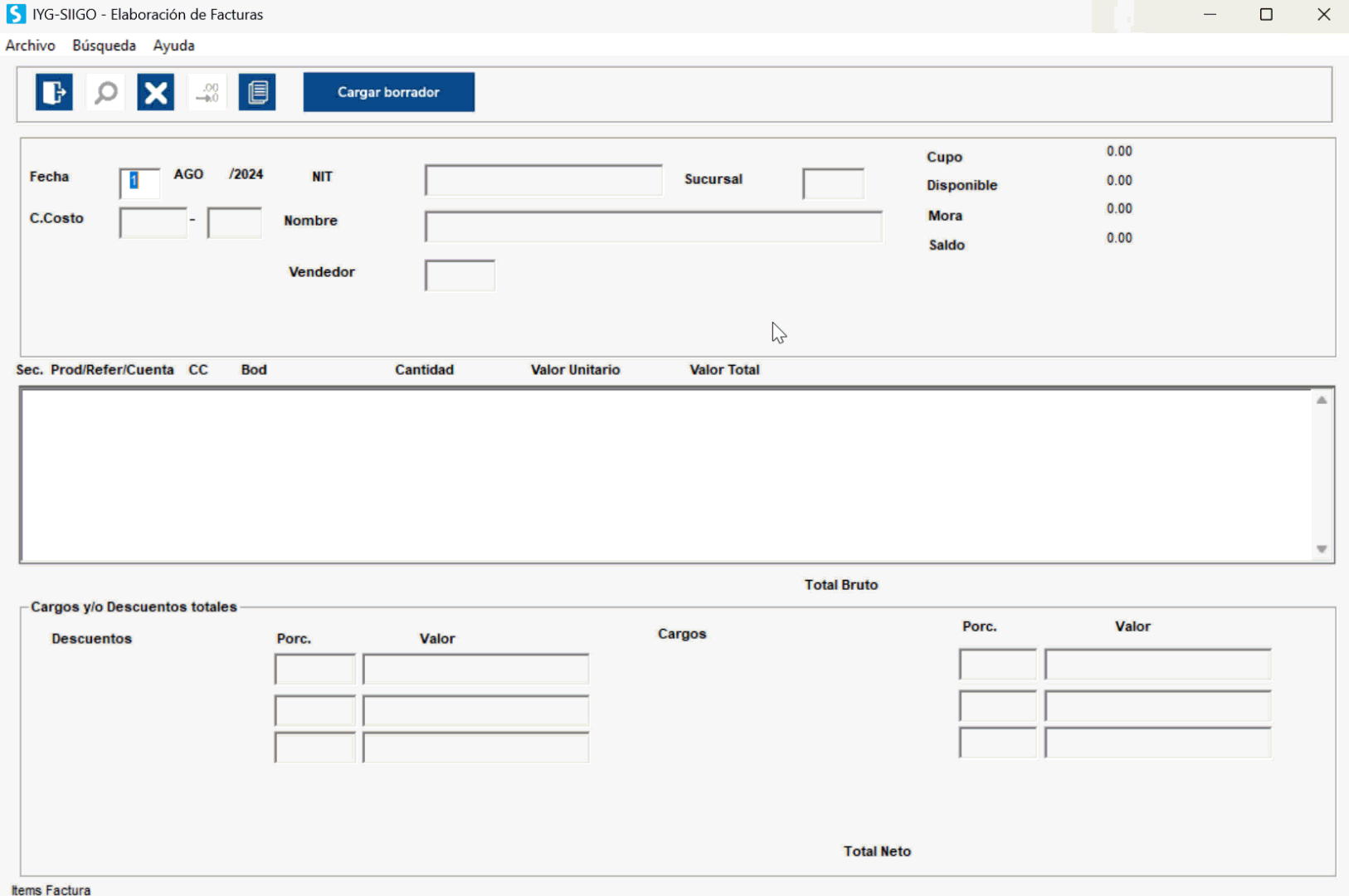Open the Ayuda menu
This screenshot has height=896, width=1349.
[x=174, y=46]
